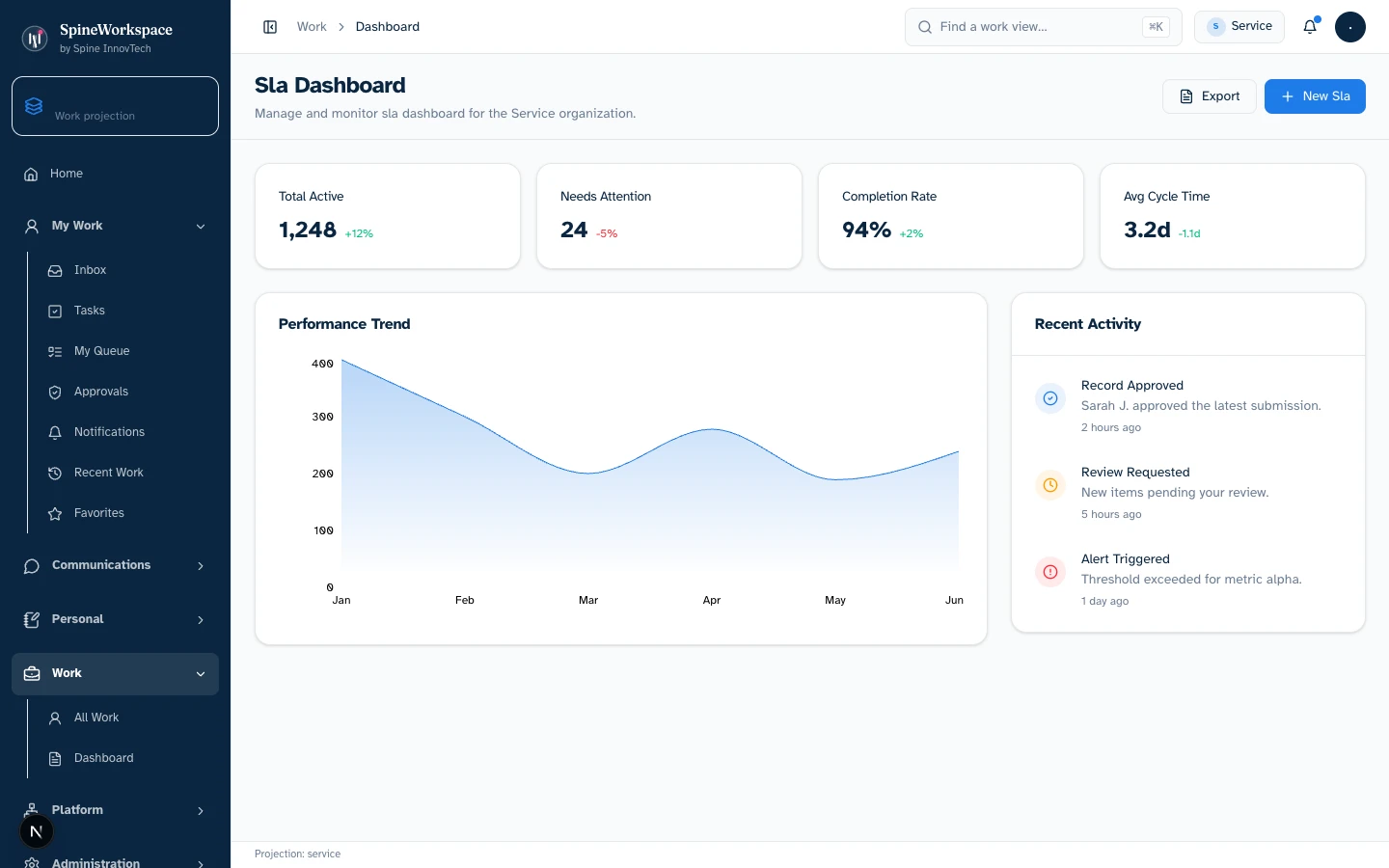Screen dimensions: 1389x868
Task: Click the Work briefcase icon
Action: (32, 673)
